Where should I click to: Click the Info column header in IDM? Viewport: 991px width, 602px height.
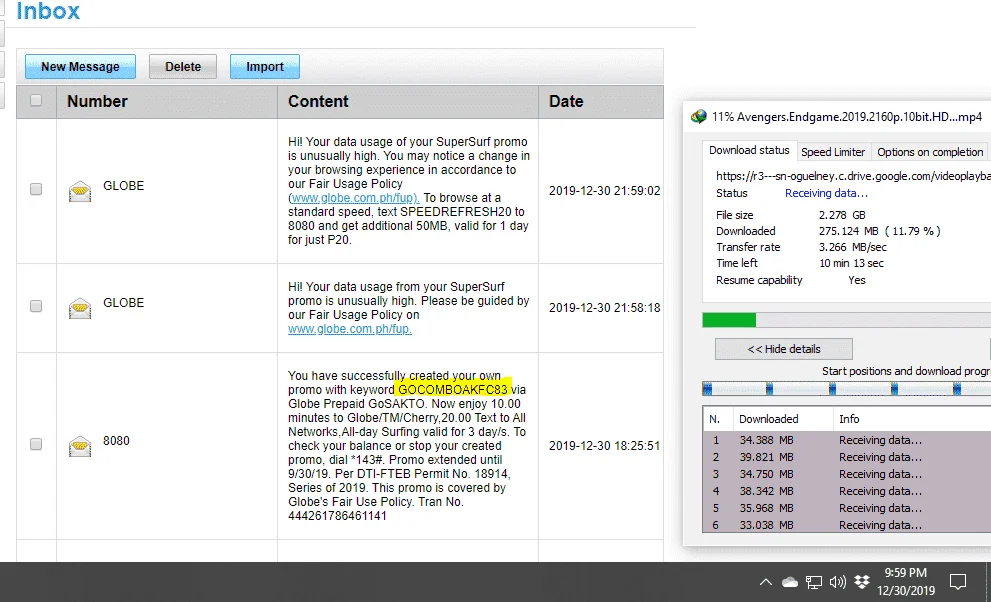[912, 419]
